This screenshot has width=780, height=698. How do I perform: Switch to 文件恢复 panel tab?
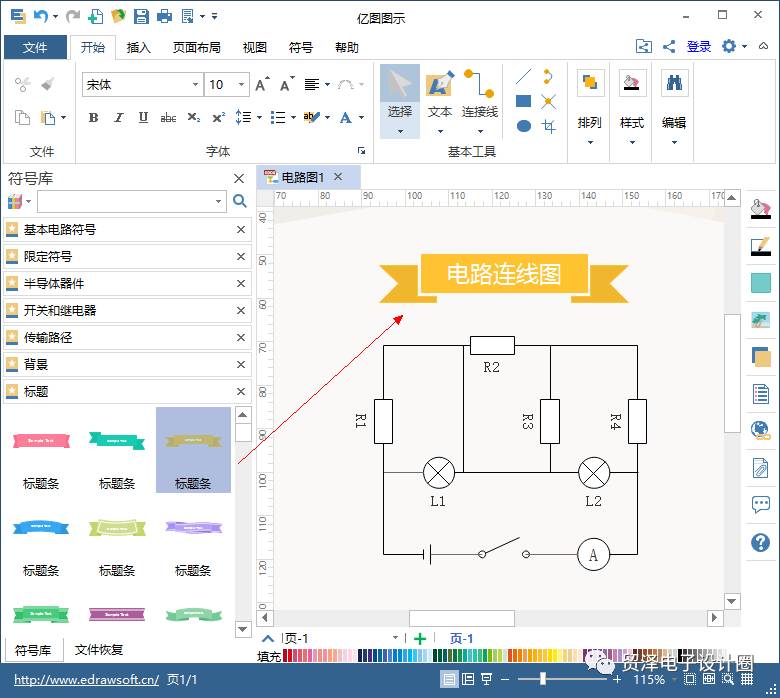pos(98,650)
